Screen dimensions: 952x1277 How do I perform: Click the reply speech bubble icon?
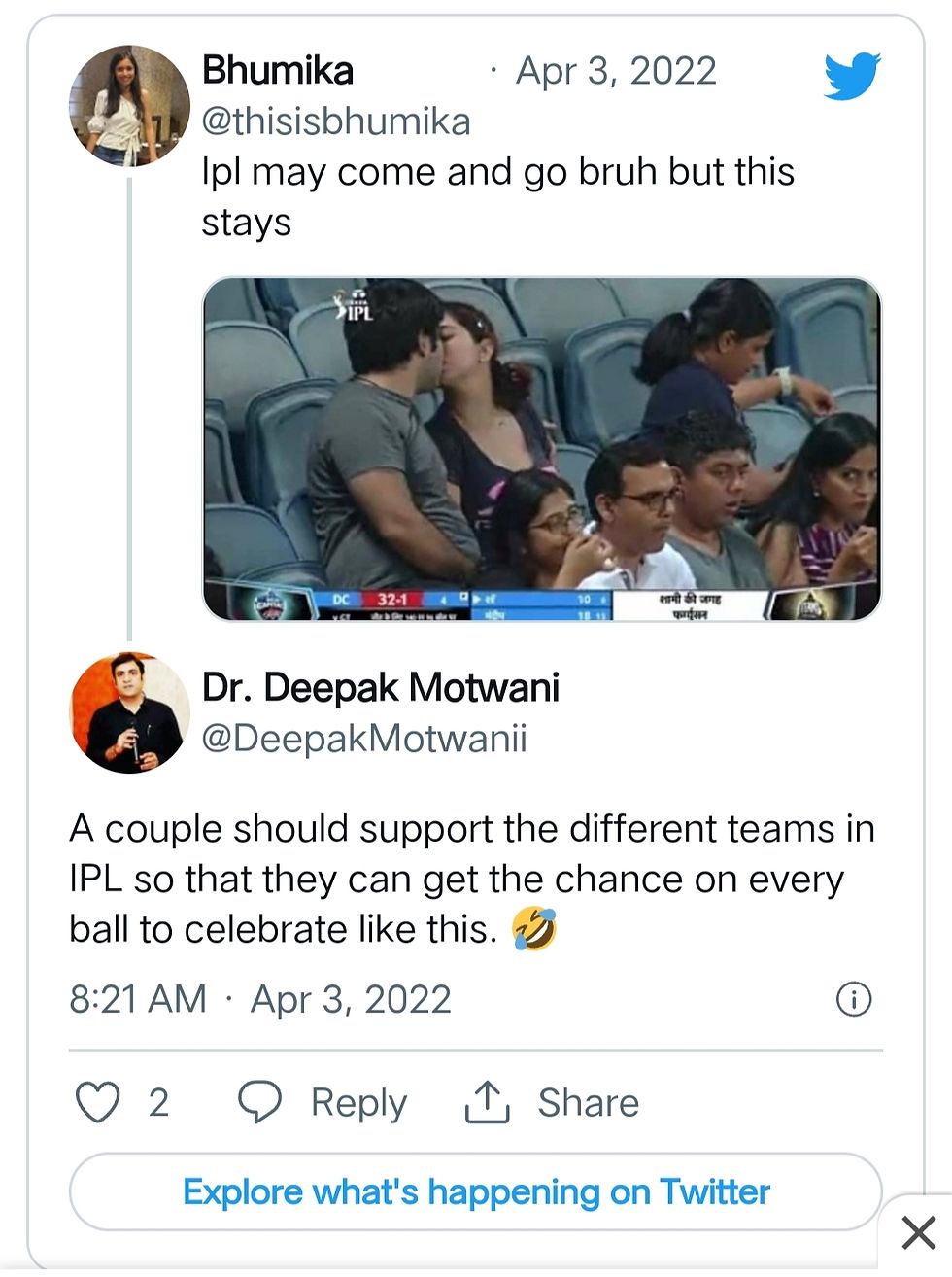click(x=259, y=1102)
